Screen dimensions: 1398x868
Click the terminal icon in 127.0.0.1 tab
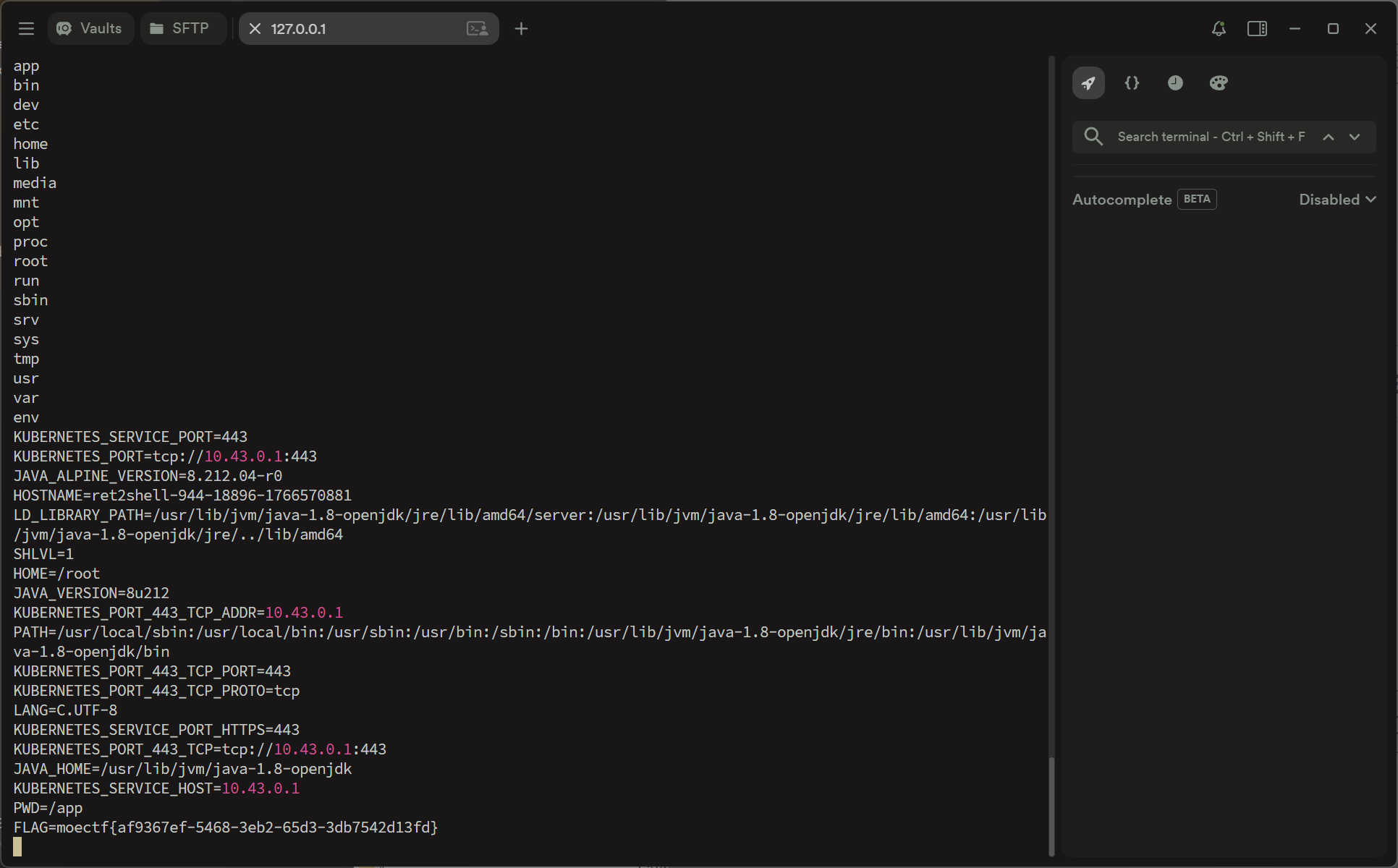coord(477,29)
